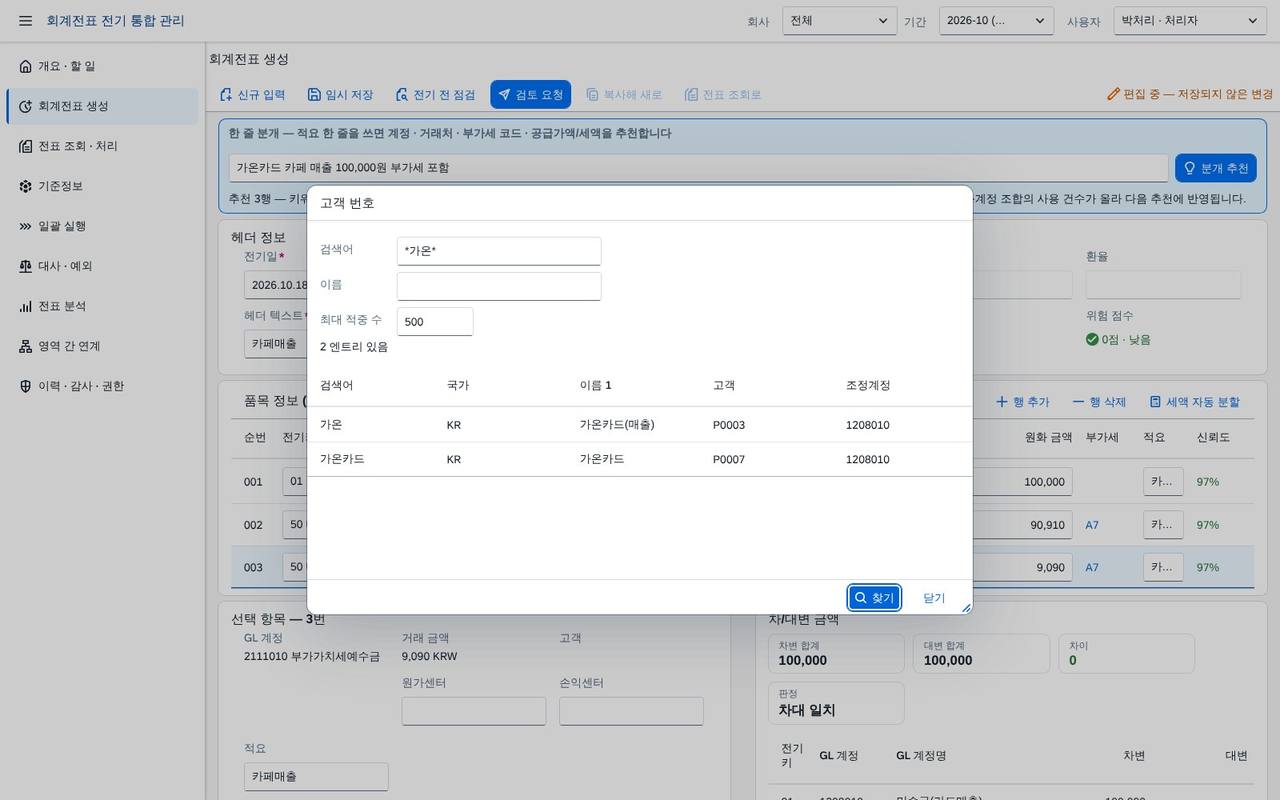This screenshot has height=800, width=1280.
Task: Open the hamburger navigation menu
Action: [26, 21]
